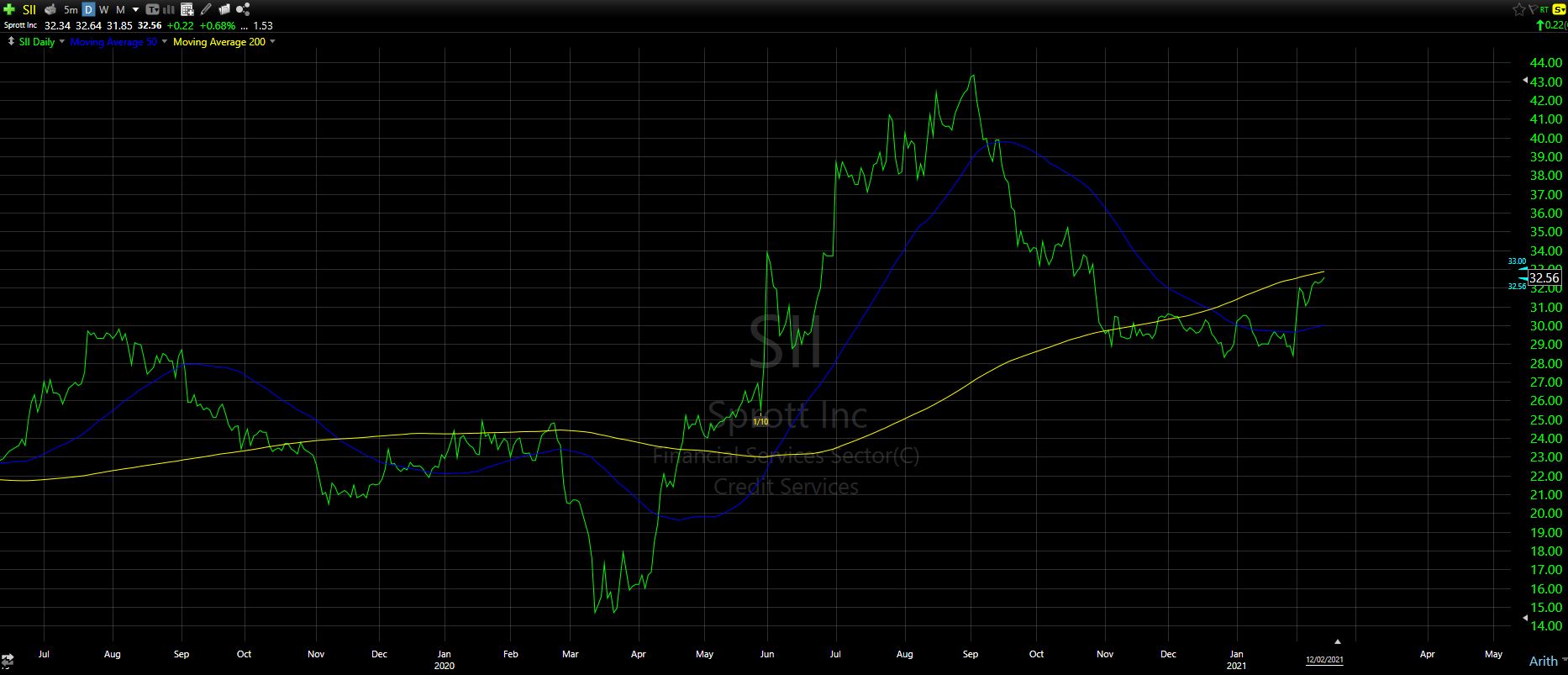Screen dimensions: 1568x675
Task: Click the SII ticker symbol
Action: pyautogui.click(x=29, y=9)
